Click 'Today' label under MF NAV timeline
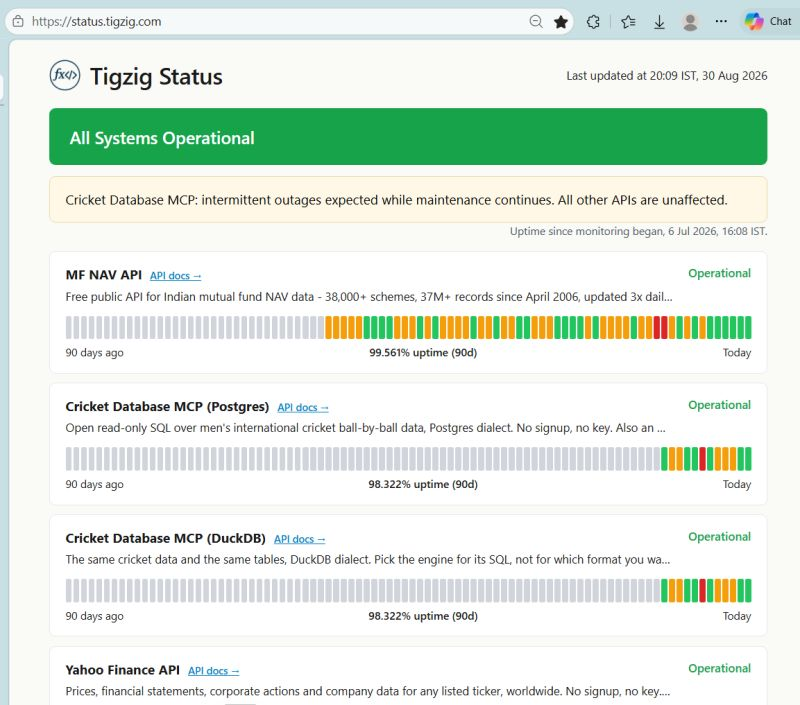 (x=737, y=352)
